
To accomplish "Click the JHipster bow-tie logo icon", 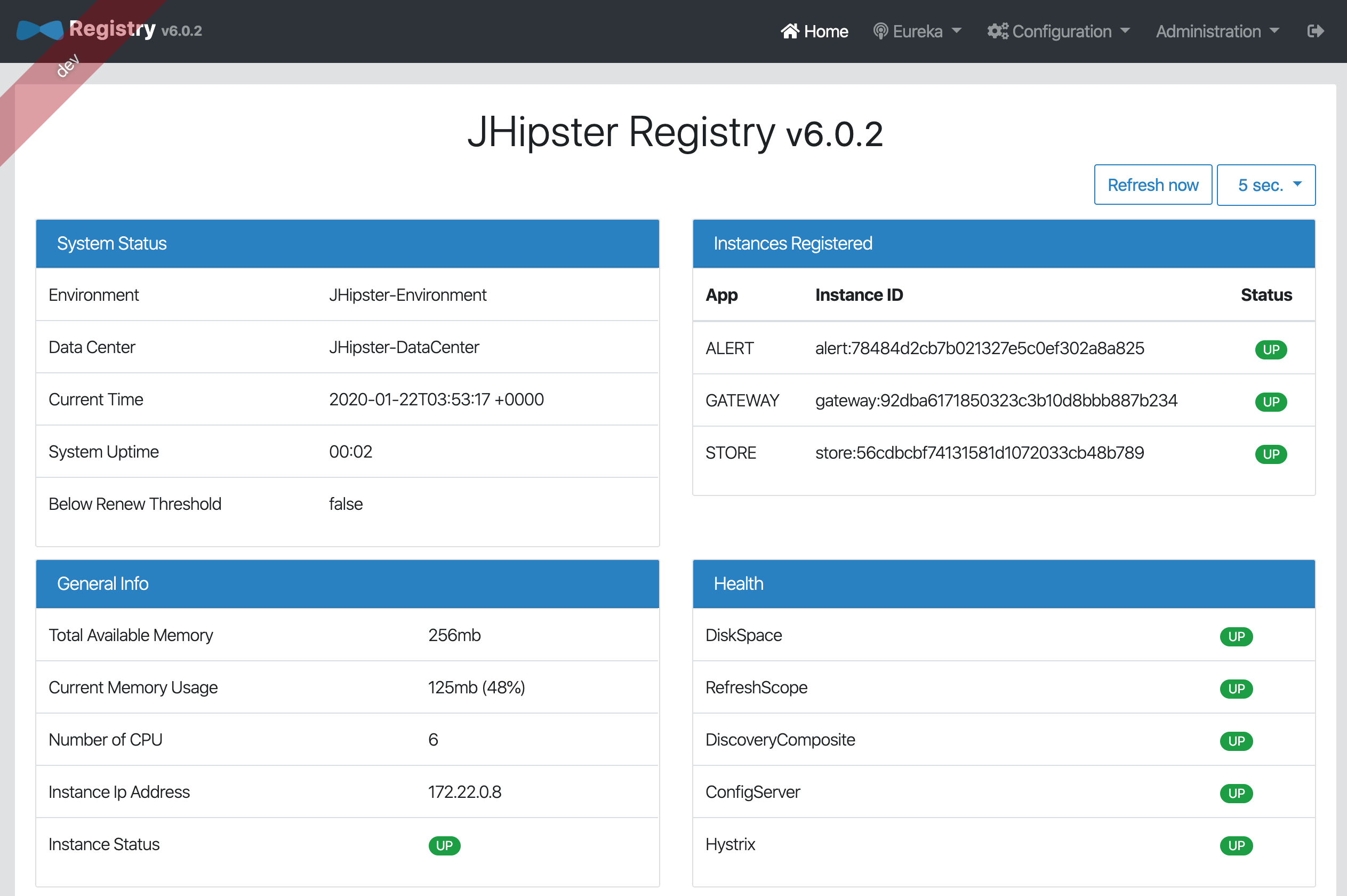I will click(39, 30).
